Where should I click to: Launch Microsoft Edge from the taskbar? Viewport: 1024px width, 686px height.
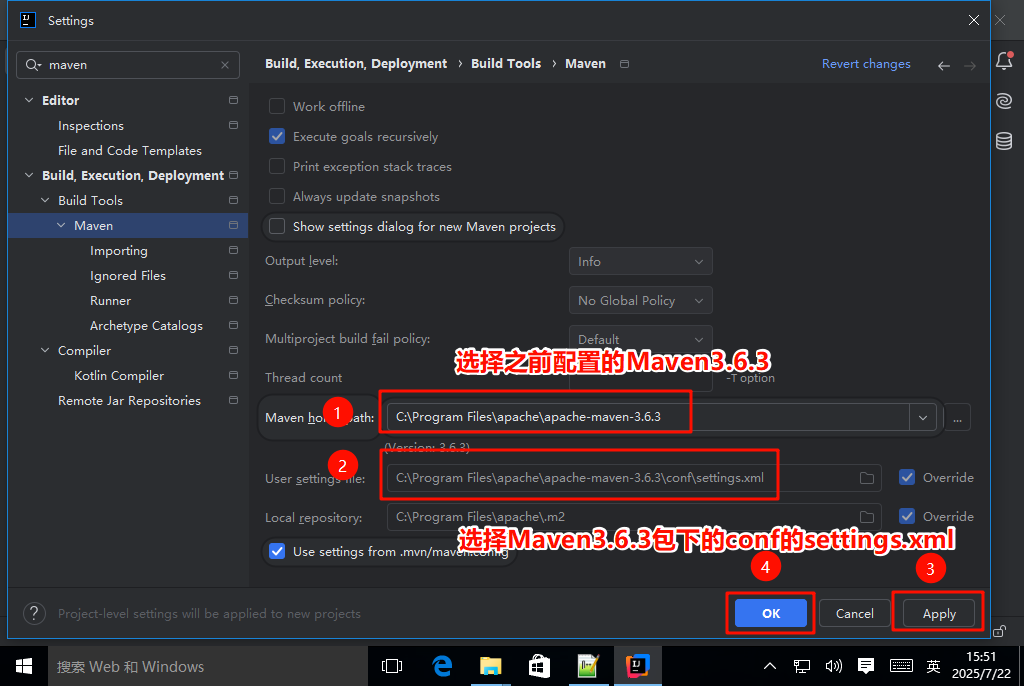442,666
